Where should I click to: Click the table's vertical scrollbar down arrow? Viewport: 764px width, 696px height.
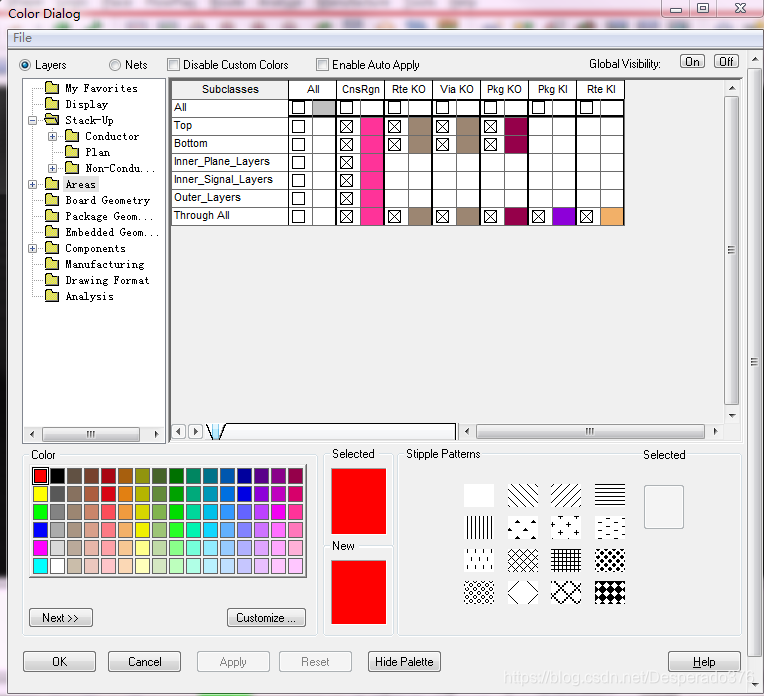coord(732,416)
